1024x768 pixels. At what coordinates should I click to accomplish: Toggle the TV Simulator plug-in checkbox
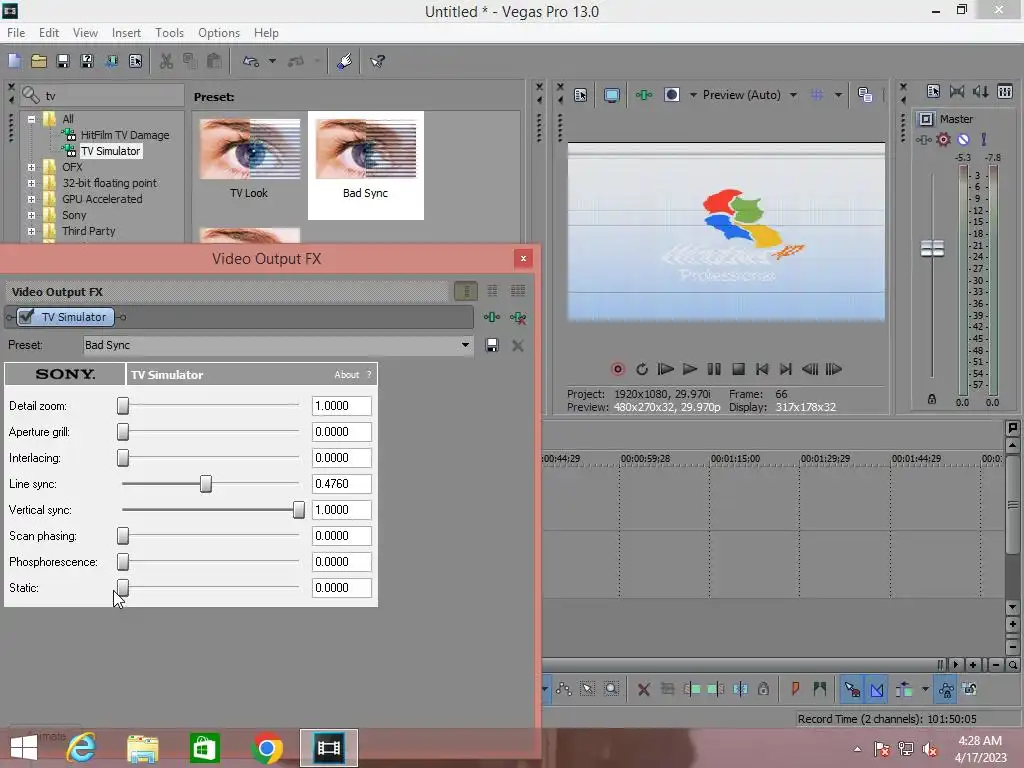(27, 317)
